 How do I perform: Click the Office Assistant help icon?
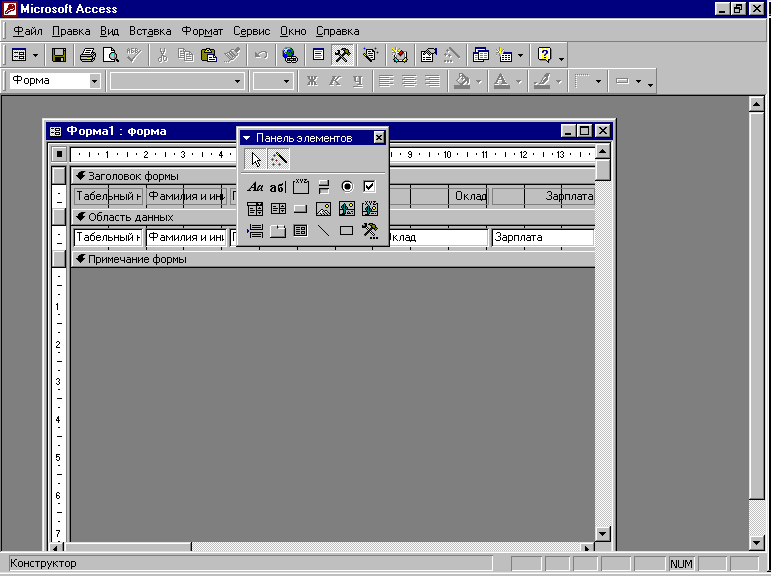544,55
